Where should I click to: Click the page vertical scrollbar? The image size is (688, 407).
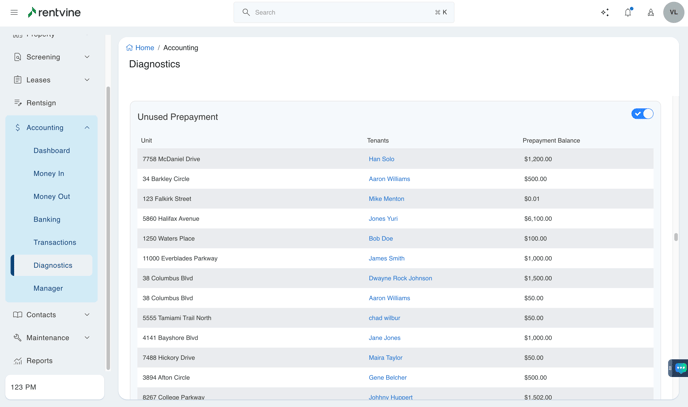[676, 237]
